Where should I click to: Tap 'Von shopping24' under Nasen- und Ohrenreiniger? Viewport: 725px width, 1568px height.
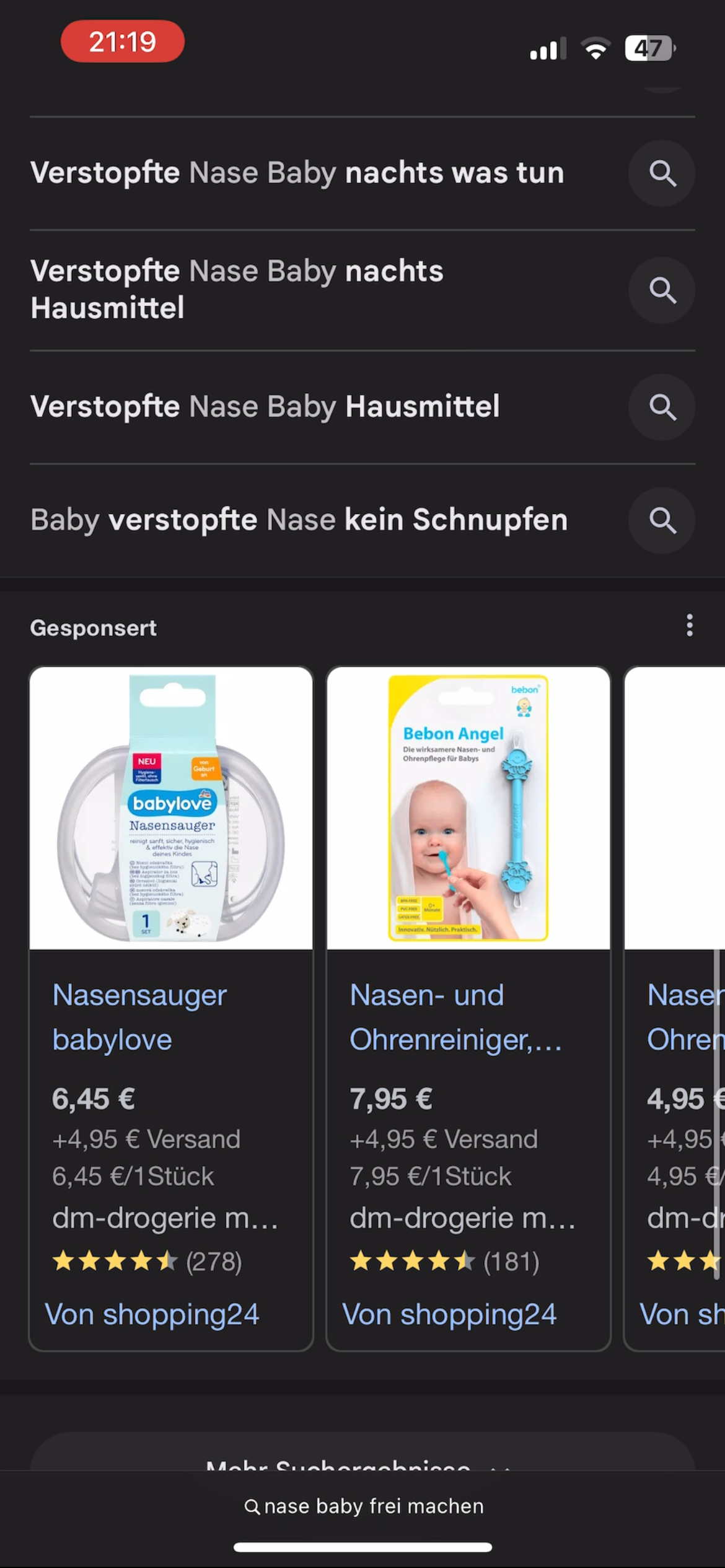coord(449,1314)
